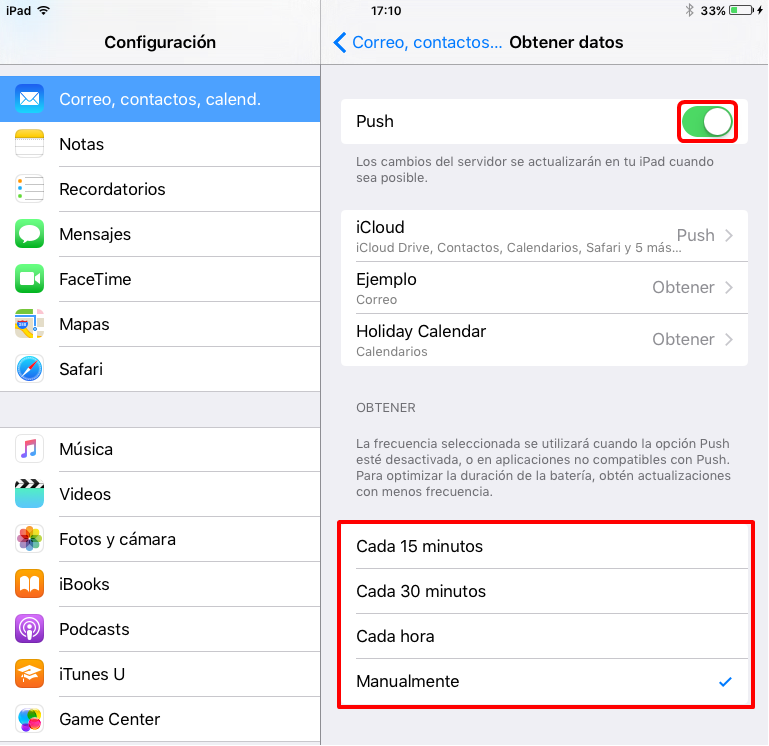Viewport: 769px width, 746px height.
Task: Open Fotos y cámara settings
Action: (160, 539)
